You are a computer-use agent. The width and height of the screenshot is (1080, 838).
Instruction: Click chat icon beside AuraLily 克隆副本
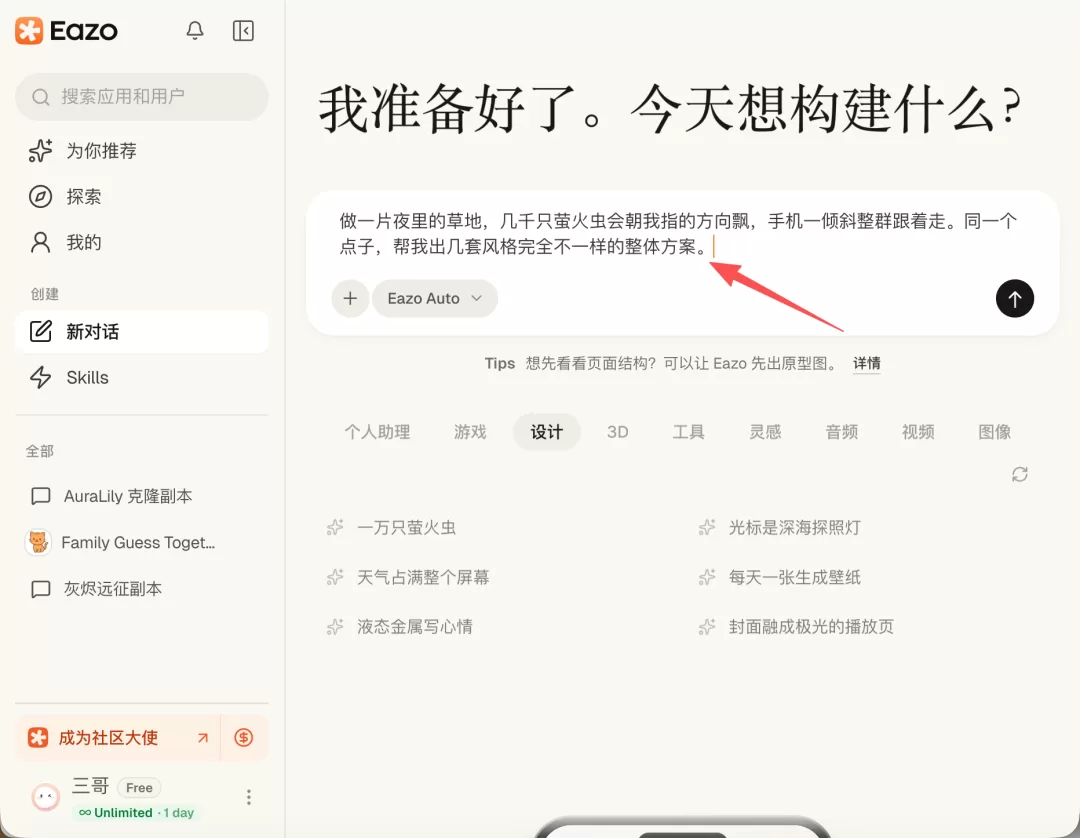41,496
